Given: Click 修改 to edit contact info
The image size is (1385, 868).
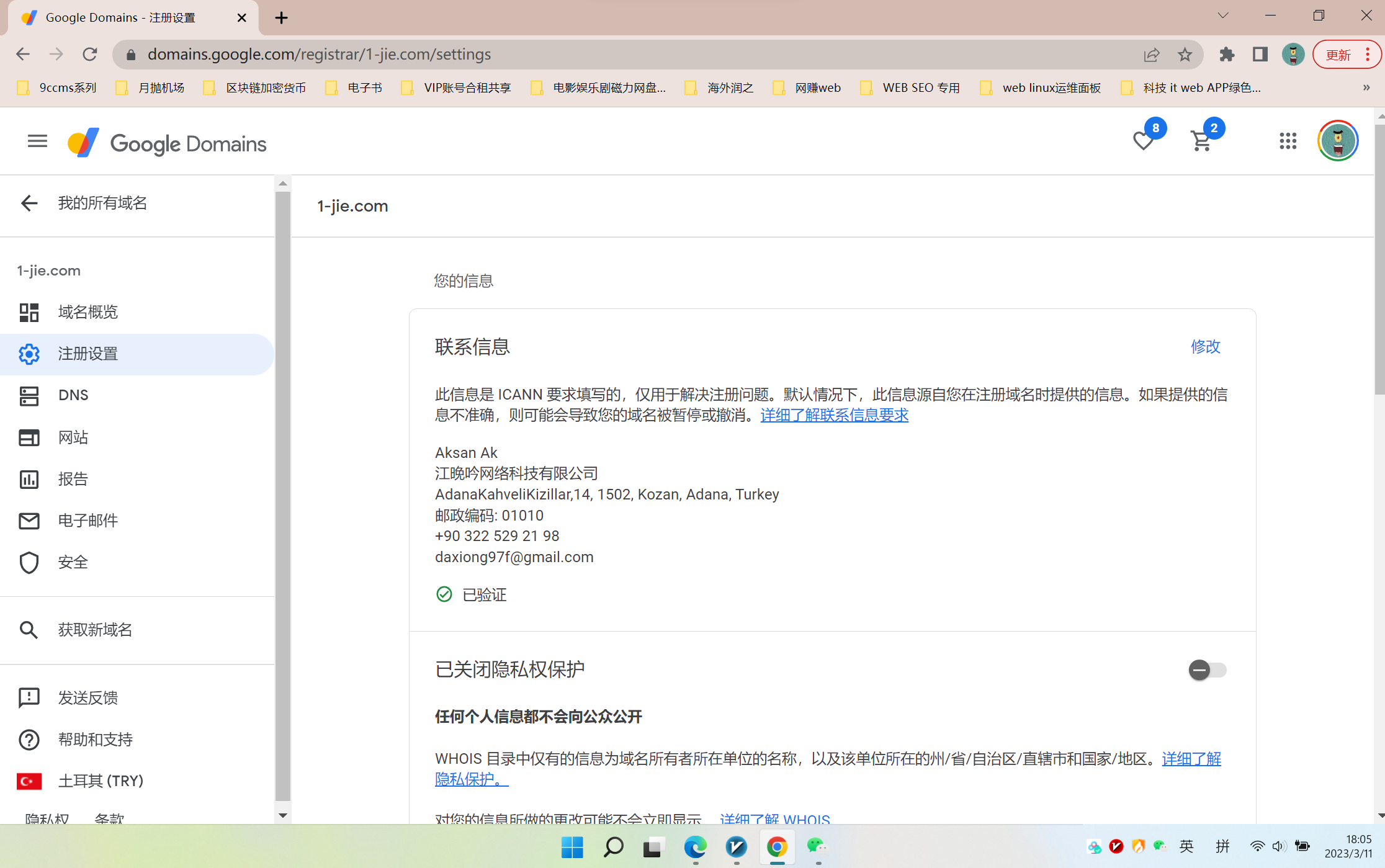Looking at the screenshot, I should tap(1205, 346).
